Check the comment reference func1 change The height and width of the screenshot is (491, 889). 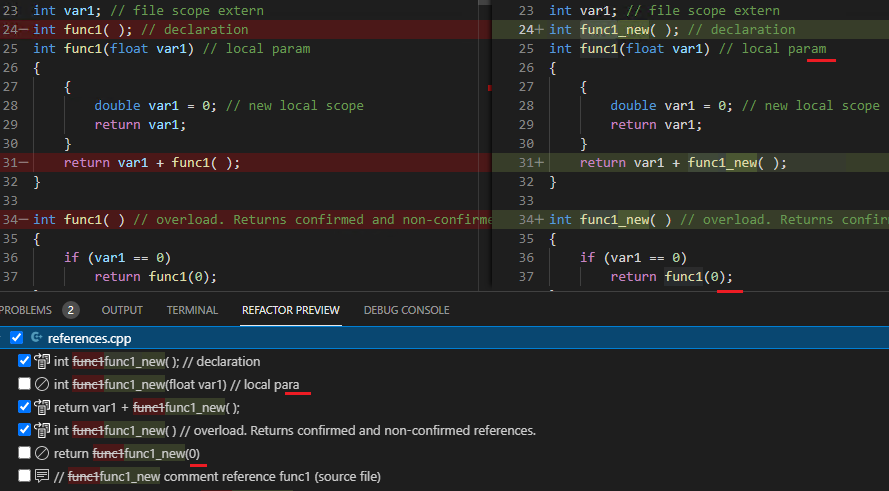point(24,476)
